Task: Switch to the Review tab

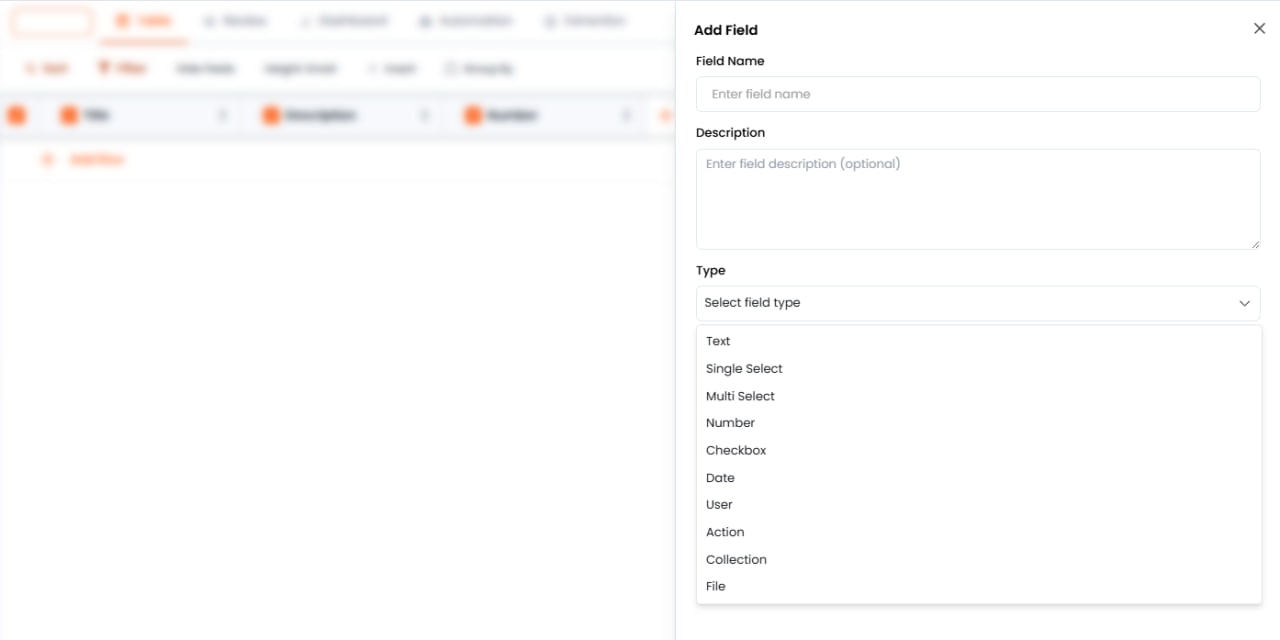Action: pos(237,20)
